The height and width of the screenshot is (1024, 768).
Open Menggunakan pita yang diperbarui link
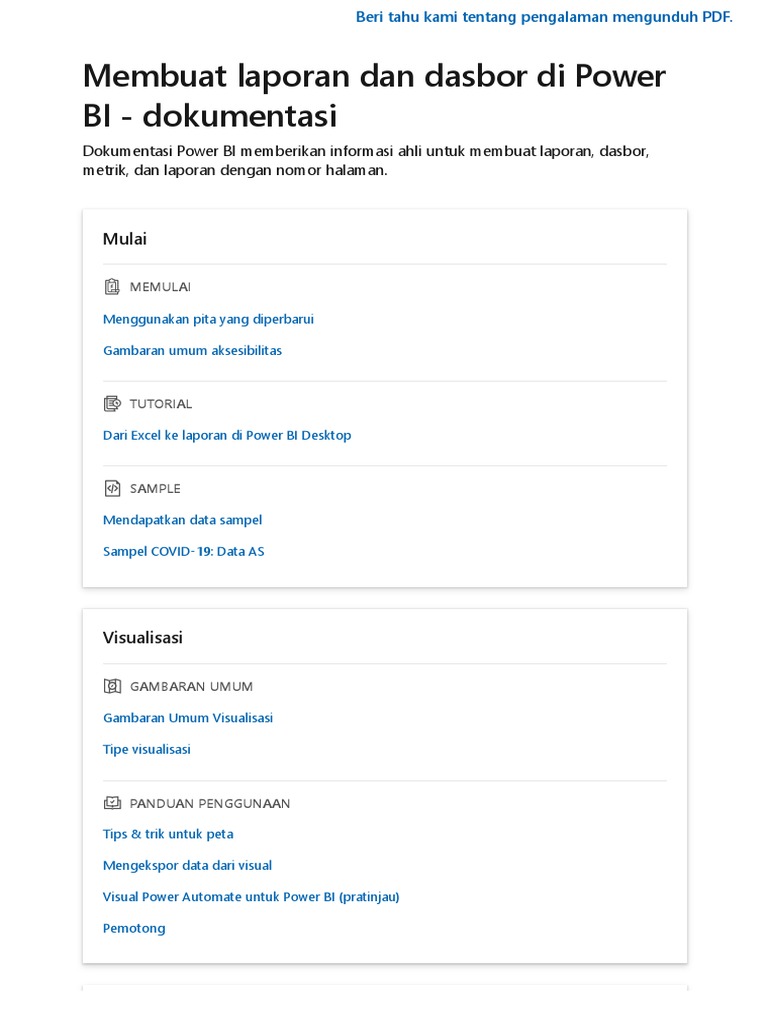point(208,319)
